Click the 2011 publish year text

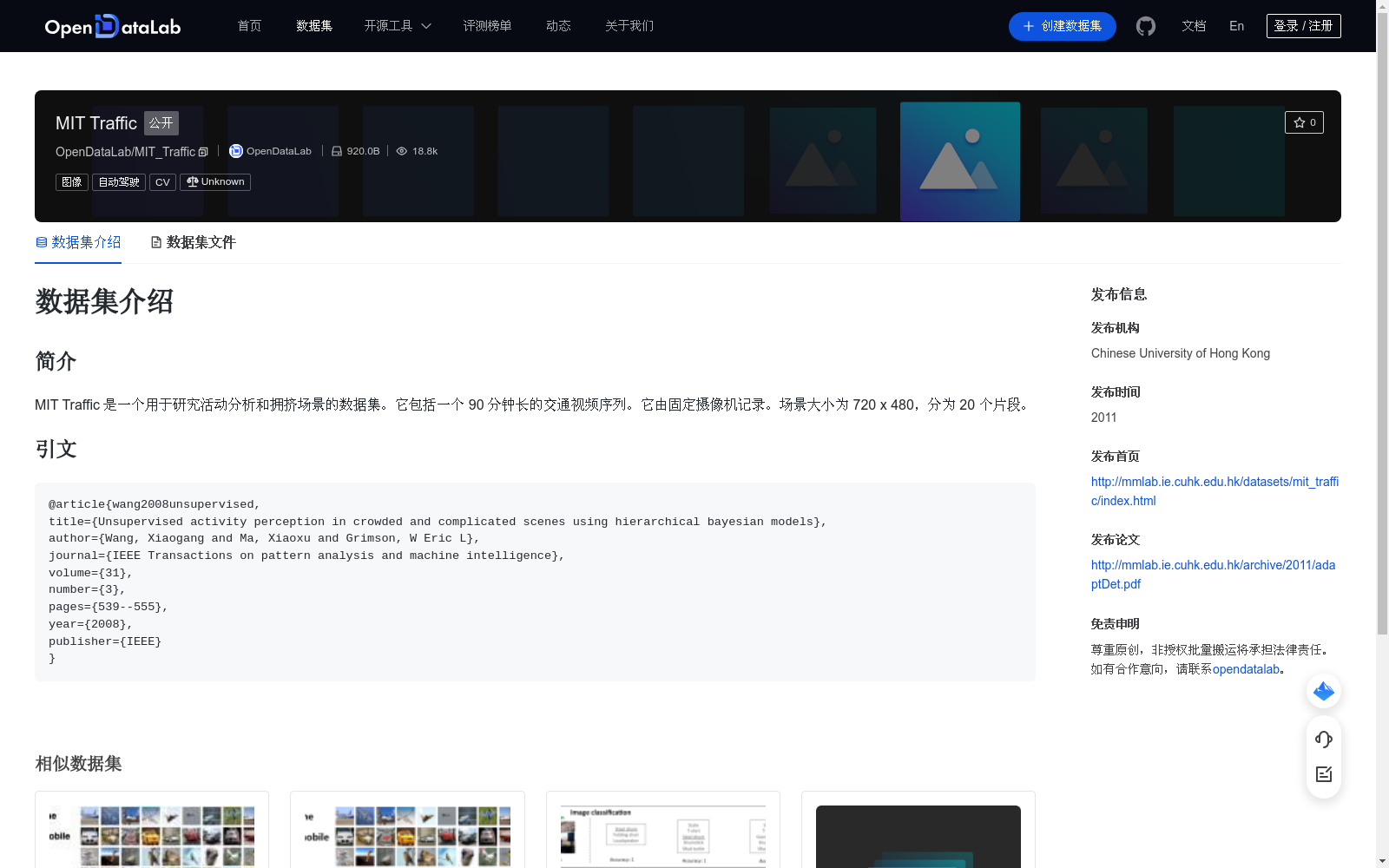click(1104, 418)
